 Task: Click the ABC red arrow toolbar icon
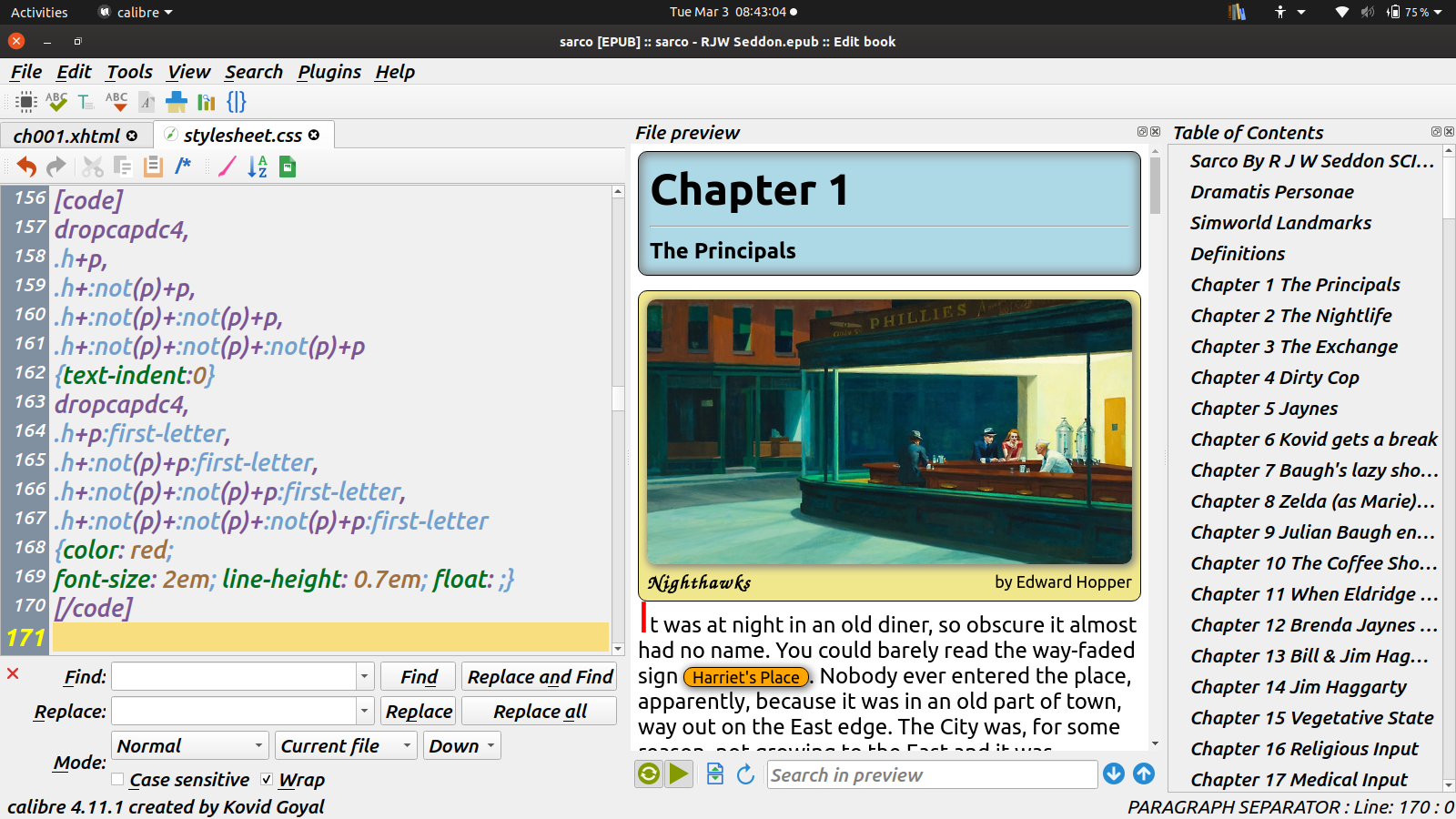pos(116,102)
